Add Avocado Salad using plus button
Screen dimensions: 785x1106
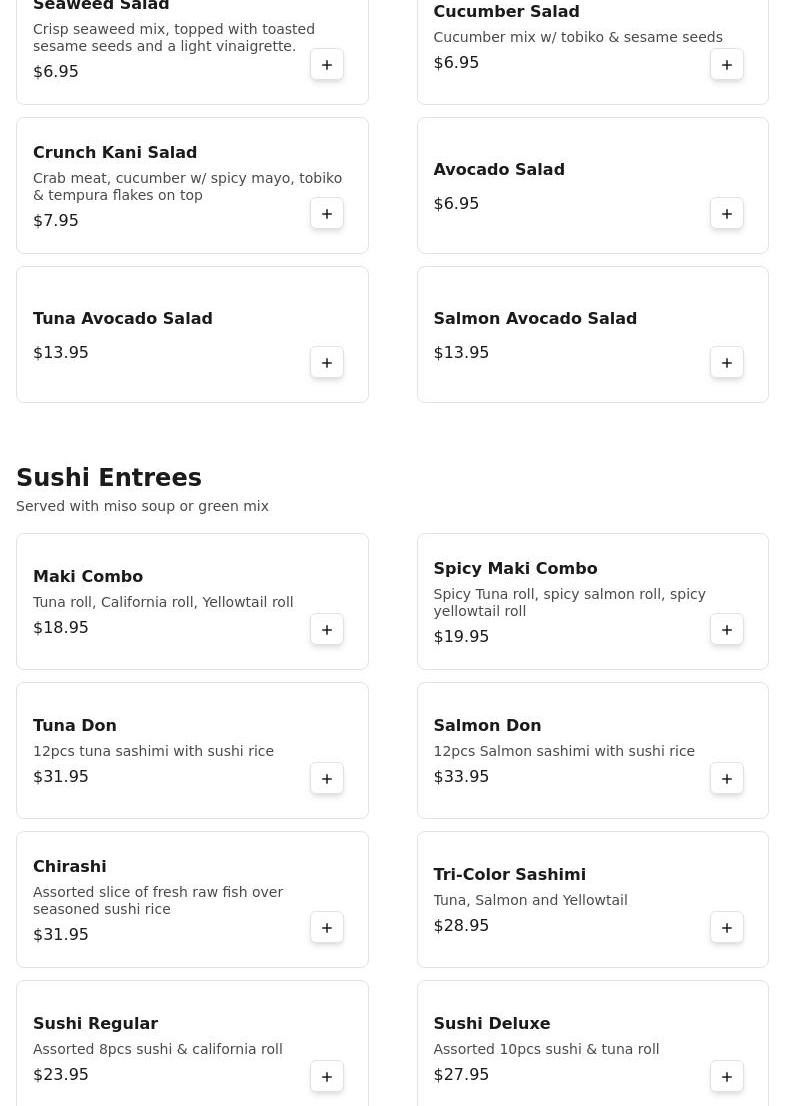(727, 214)
